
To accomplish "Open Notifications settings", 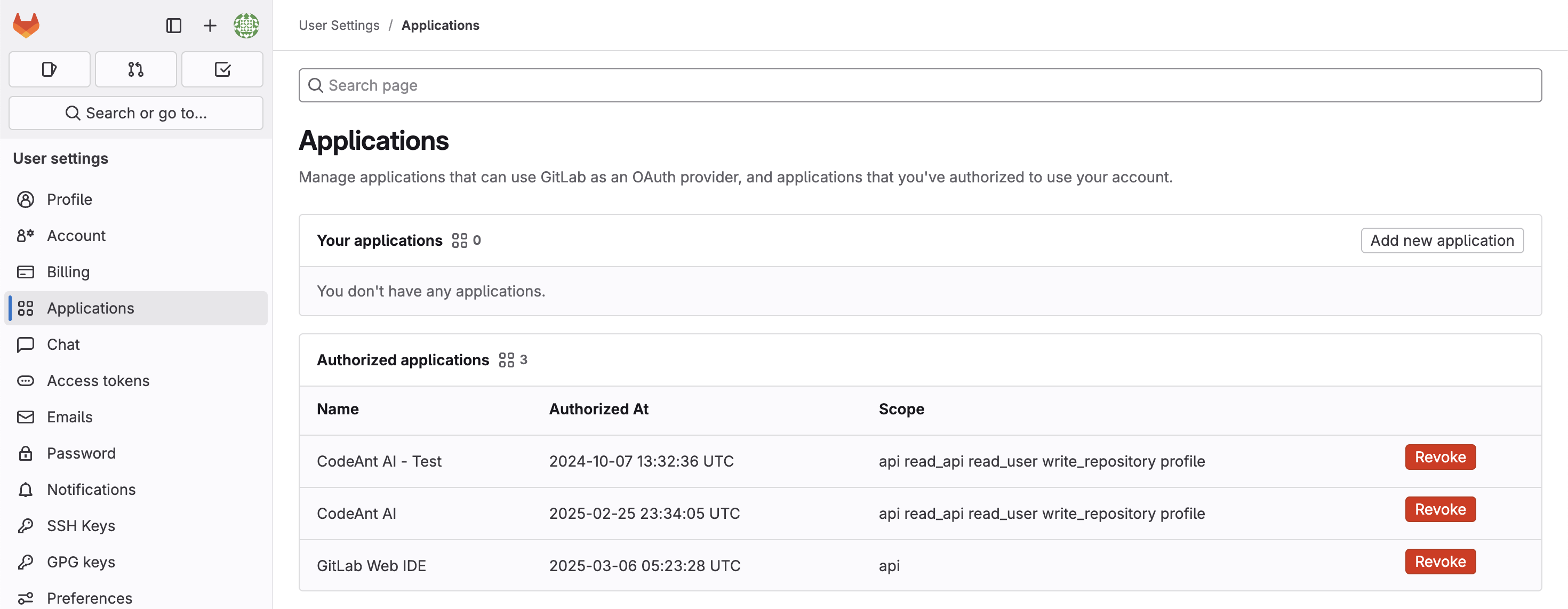I will (x=136, y=490).
